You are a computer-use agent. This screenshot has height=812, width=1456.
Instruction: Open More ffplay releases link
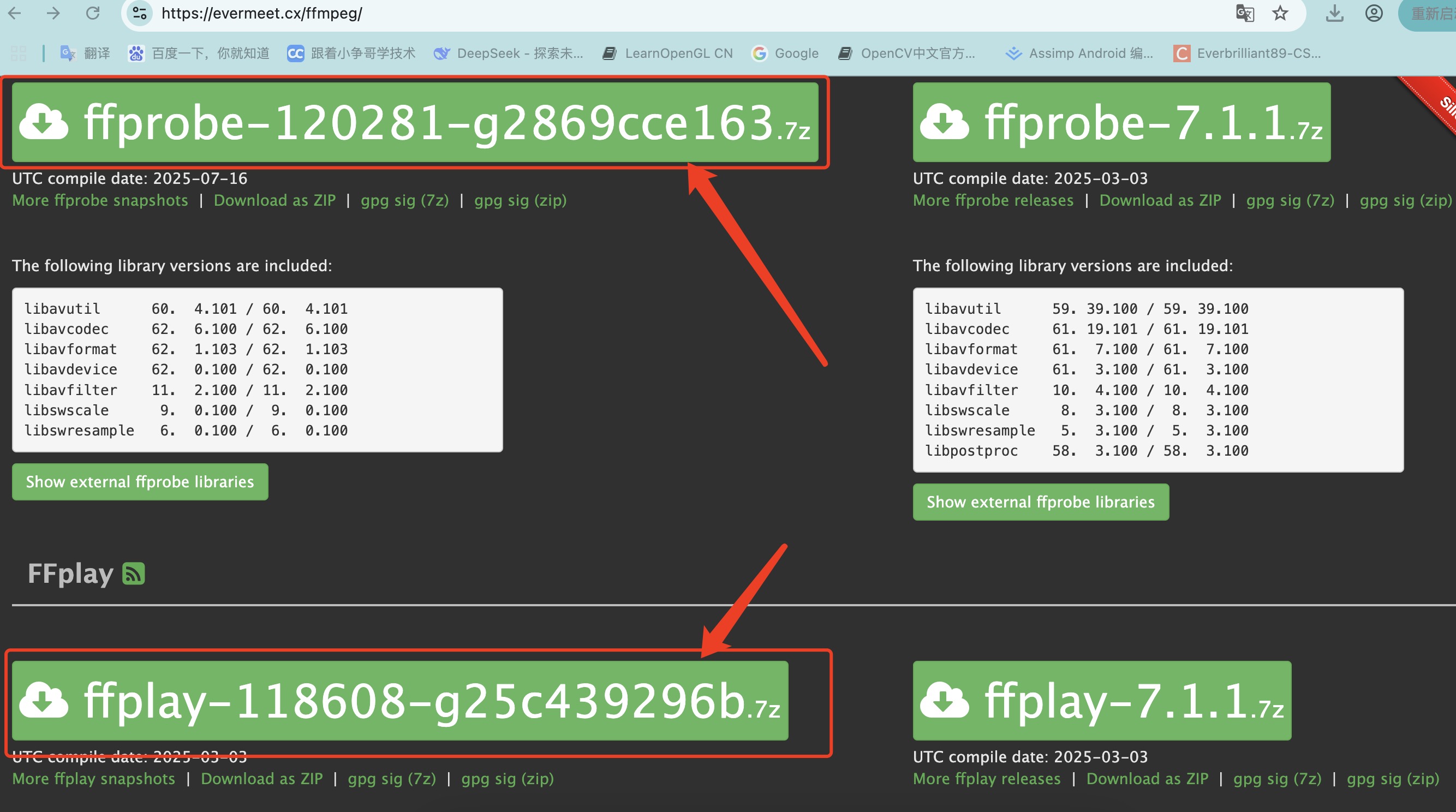tap(987, 779)
